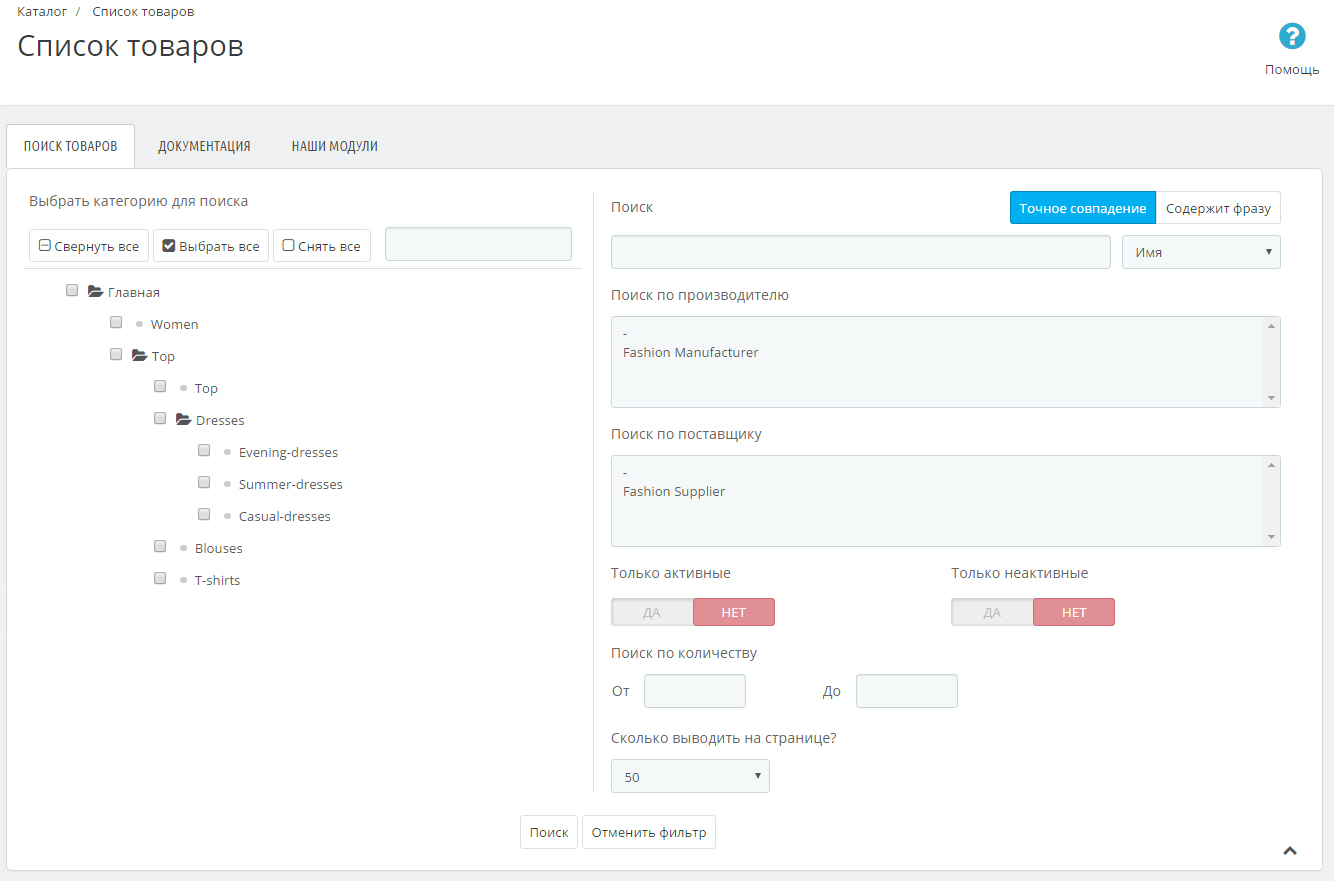Click the Главная folder icon
The height and width of the screenshot is (881, 1334).
pos(95,292)
